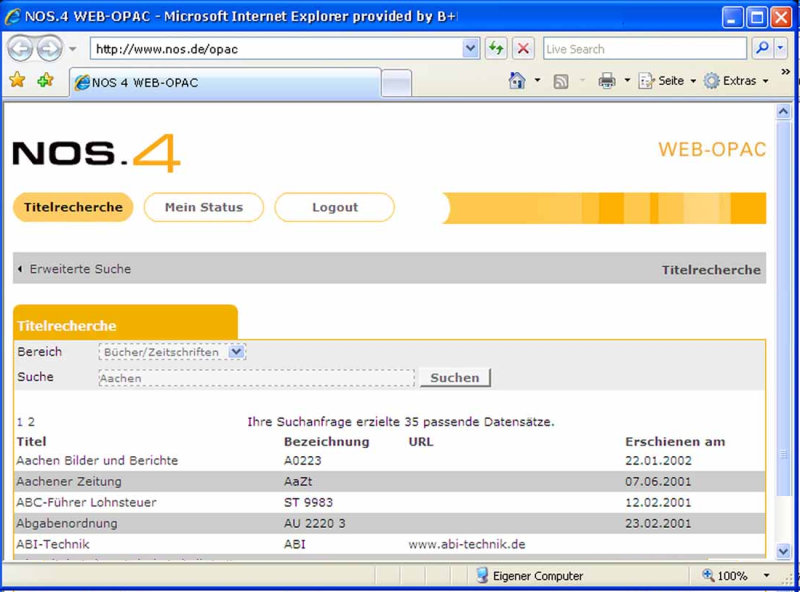The width and height of the screenshot is (800, 592).
Task: Open the Favorites Center star icon
Action: tap(17, 80)
